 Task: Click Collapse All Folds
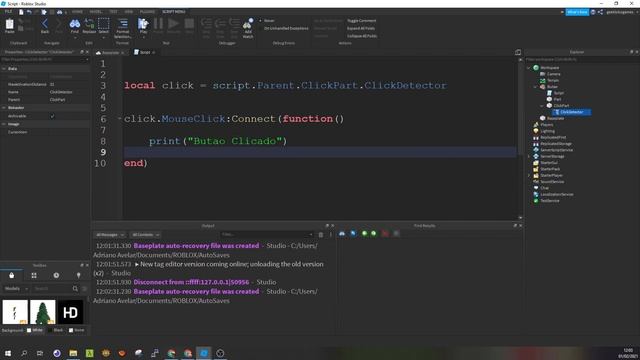362,36
